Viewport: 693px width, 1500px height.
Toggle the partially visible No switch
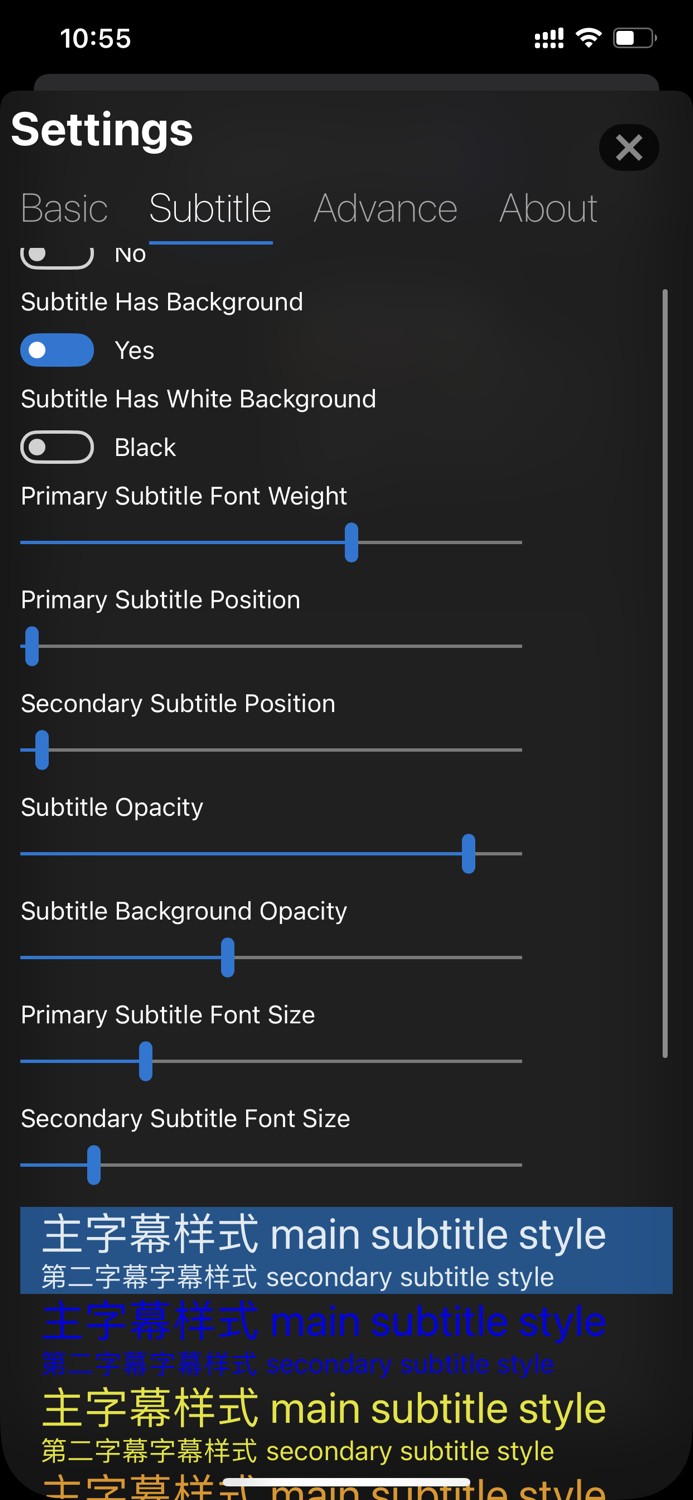coord(57,256)
